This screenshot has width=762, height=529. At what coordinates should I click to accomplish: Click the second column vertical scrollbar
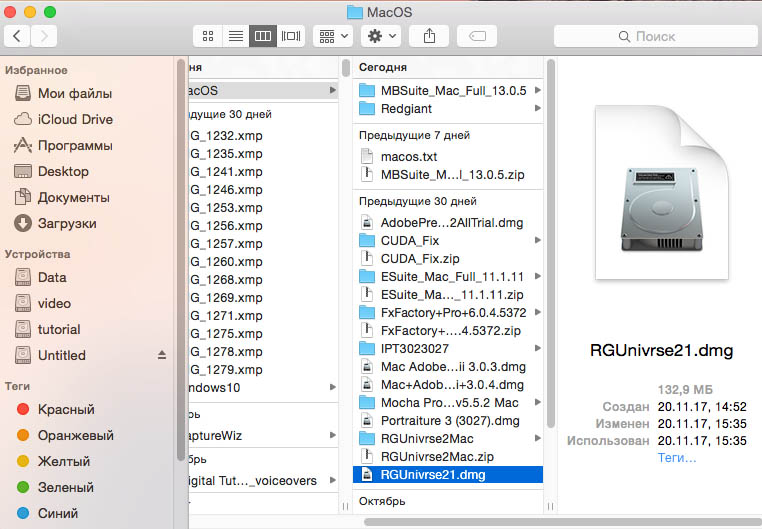coord(551,243)
